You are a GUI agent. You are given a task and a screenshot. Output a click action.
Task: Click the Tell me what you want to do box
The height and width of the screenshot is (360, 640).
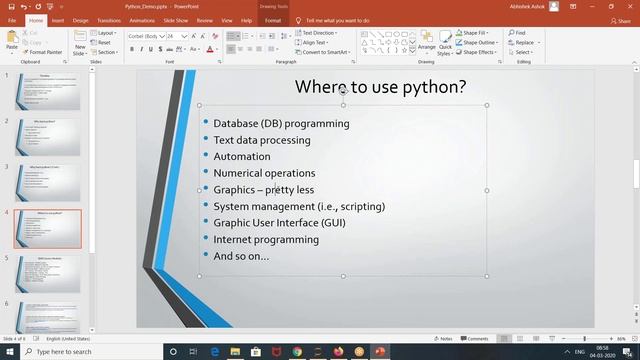click(x=333, y=20)
